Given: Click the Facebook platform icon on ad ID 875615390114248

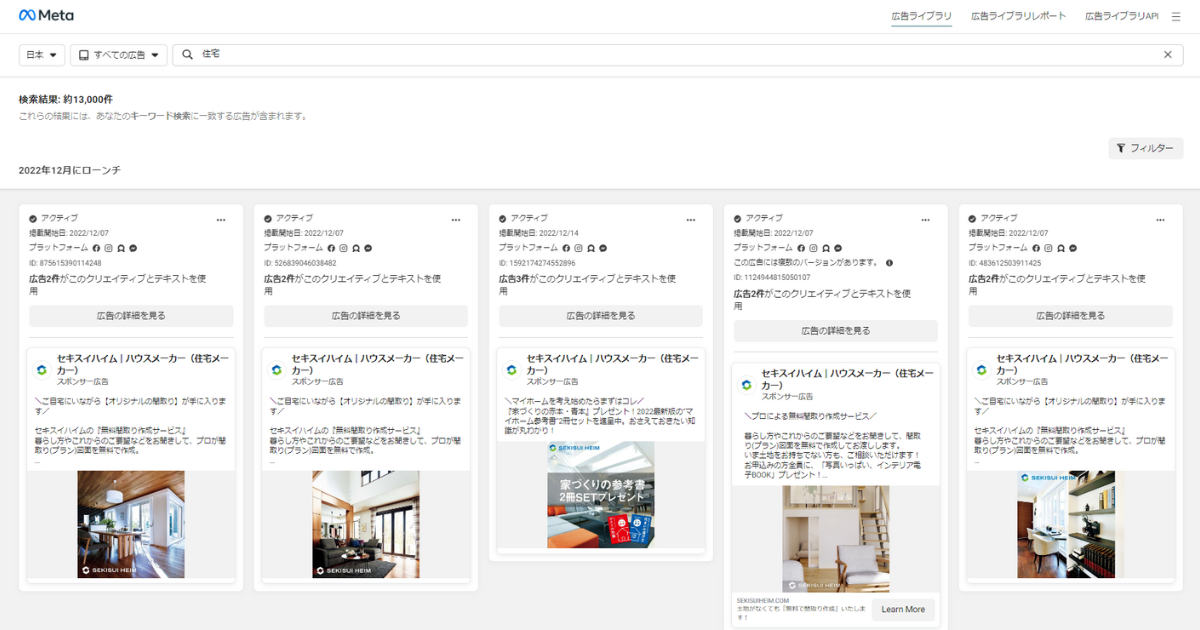Looking at the screenshot, I should 97,247.
